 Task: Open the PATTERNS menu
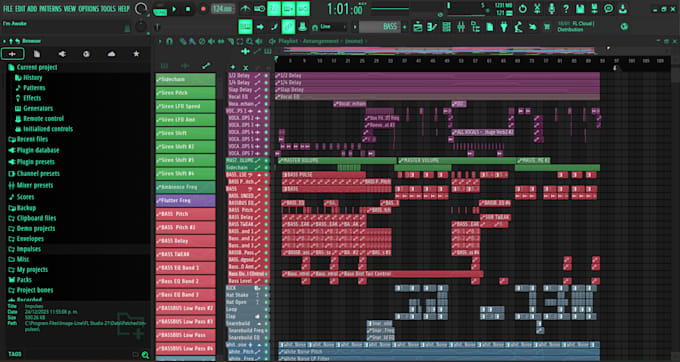(51, 9)
